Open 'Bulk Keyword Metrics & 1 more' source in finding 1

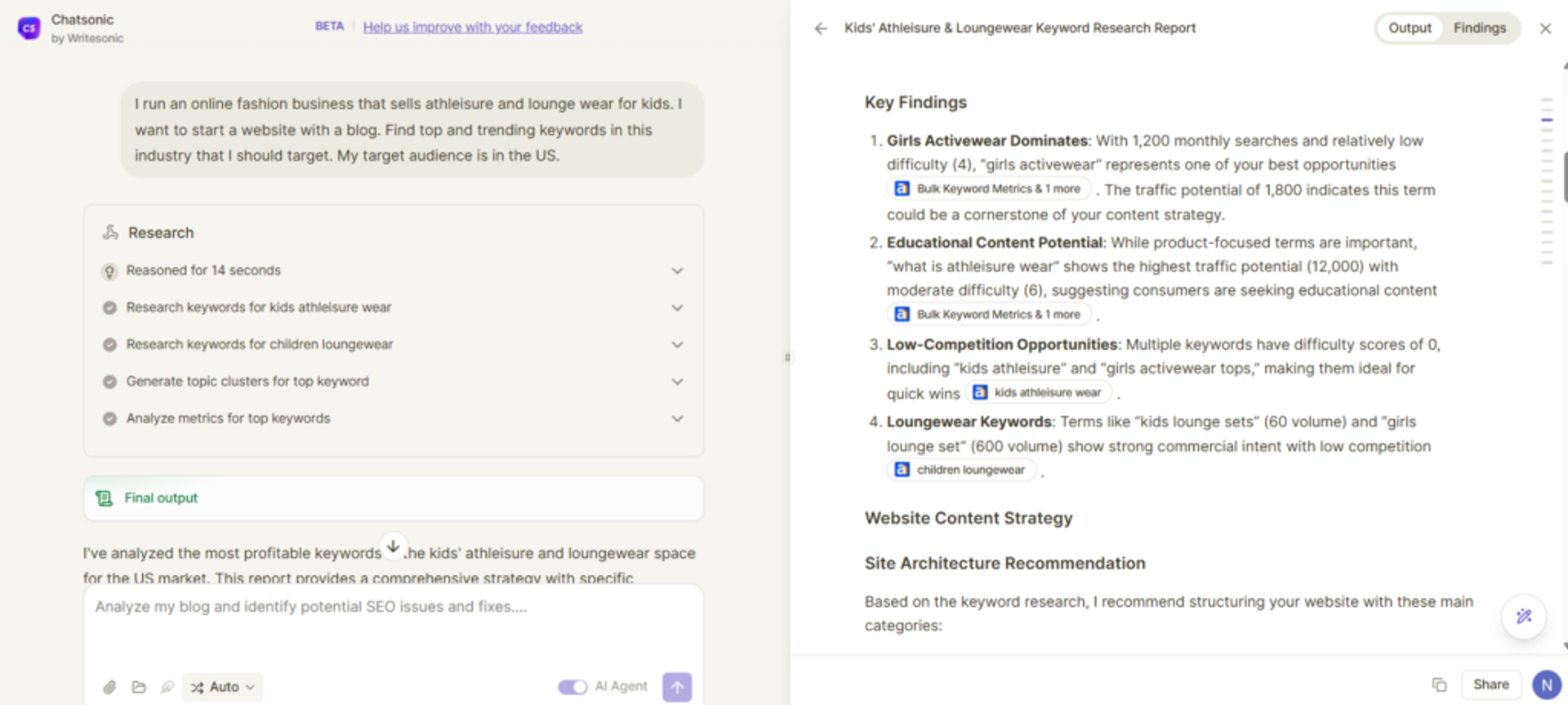pos(989,189)
